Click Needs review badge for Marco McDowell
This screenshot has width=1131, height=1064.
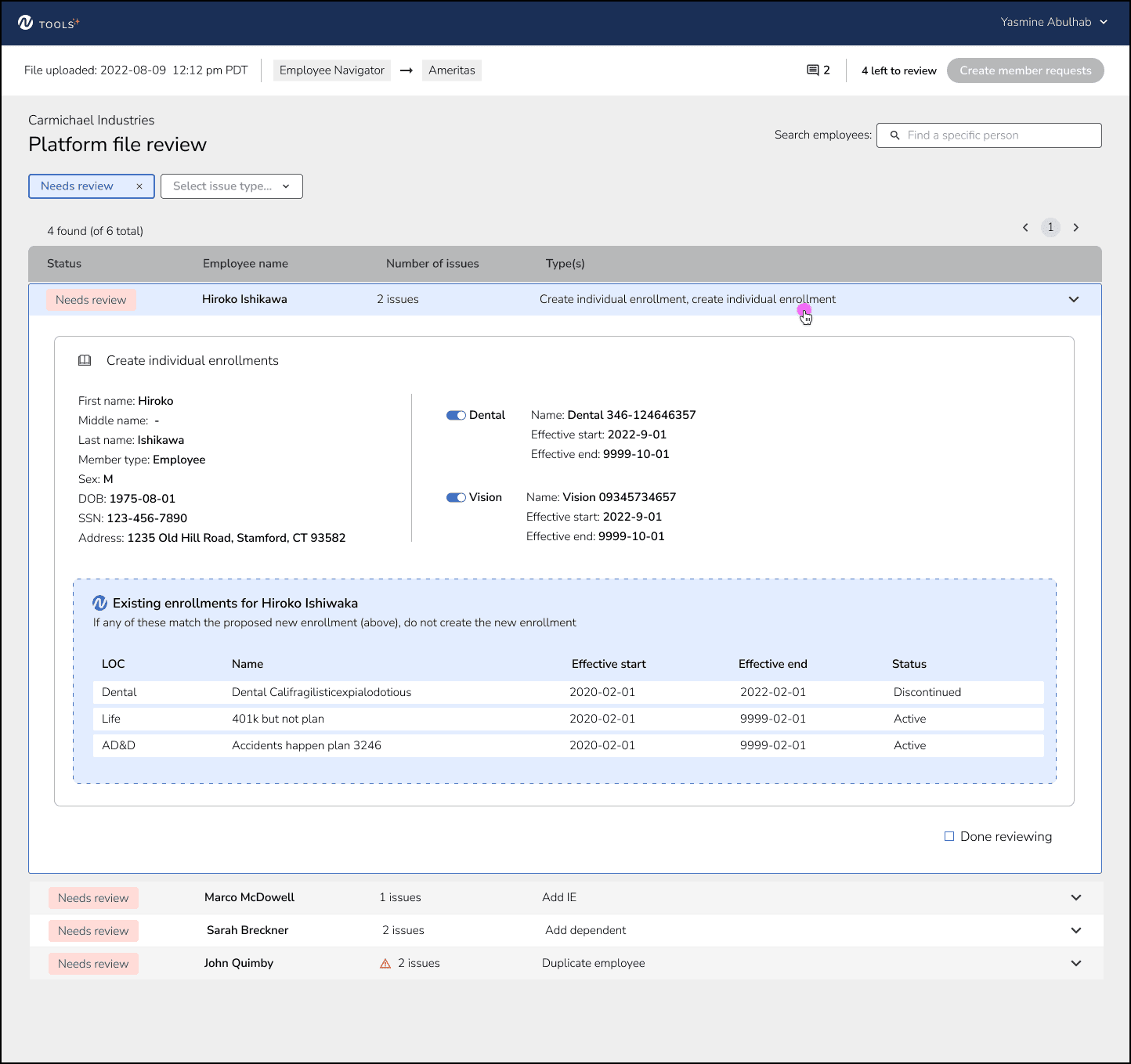pos(93,898)
